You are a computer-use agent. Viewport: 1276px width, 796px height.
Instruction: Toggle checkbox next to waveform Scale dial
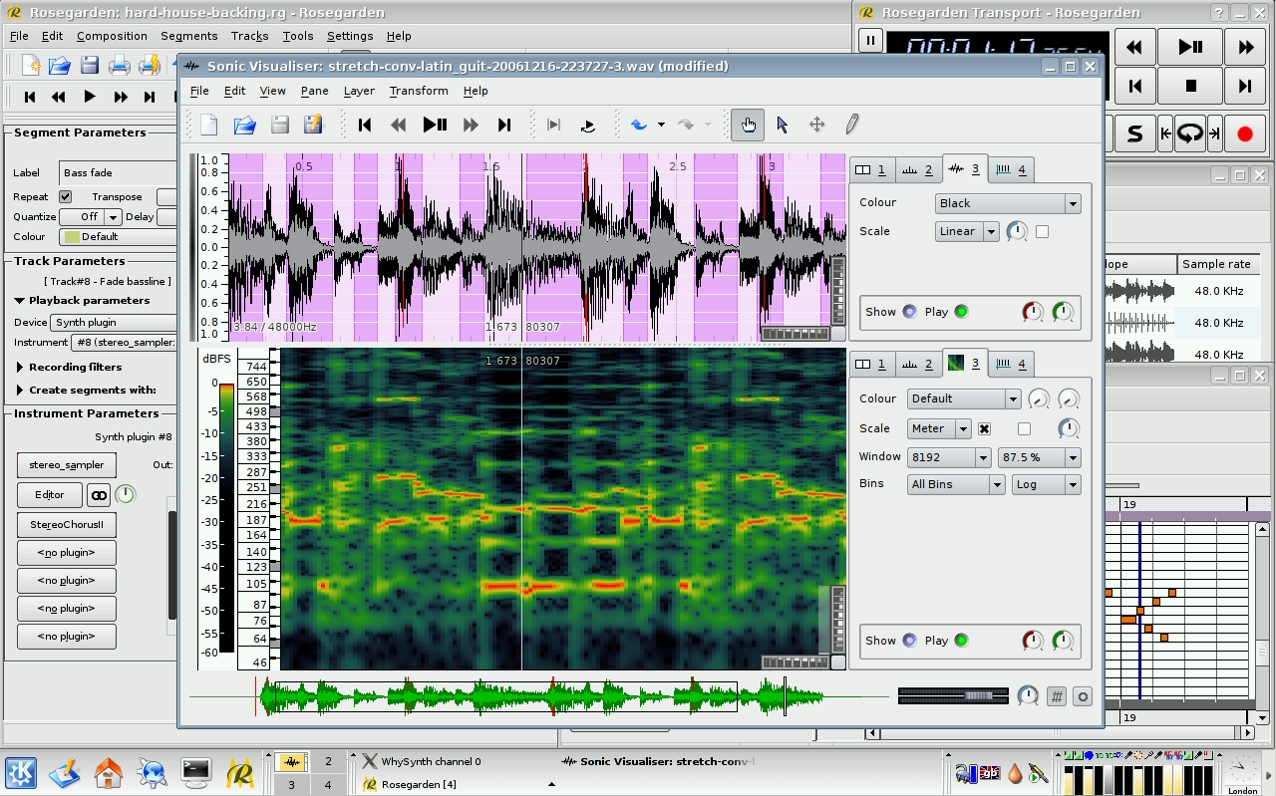pyautogui.click(x=1042, y=232)
